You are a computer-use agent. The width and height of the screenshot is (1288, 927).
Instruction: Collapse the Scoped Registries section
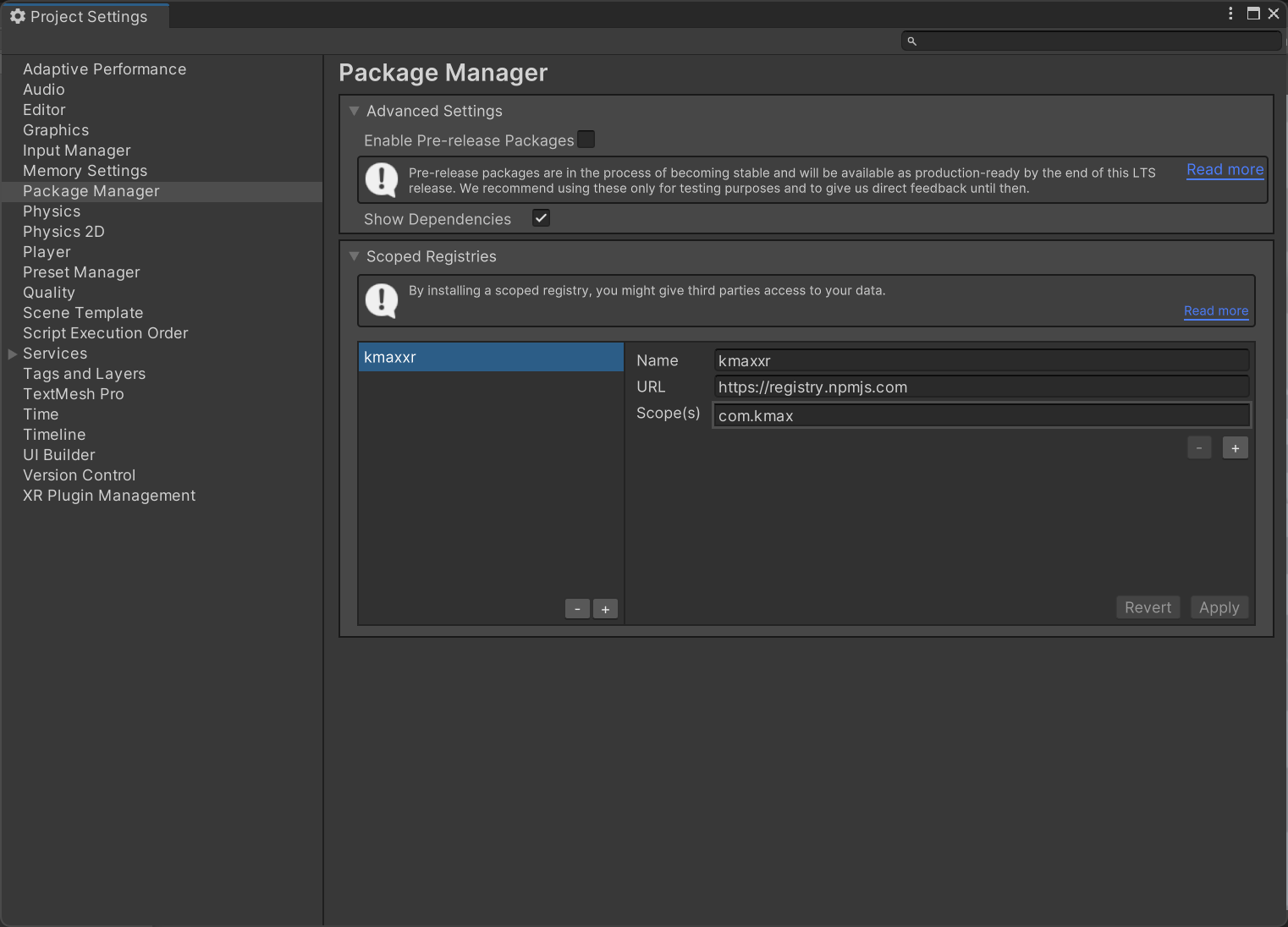(x=354, y=255)
